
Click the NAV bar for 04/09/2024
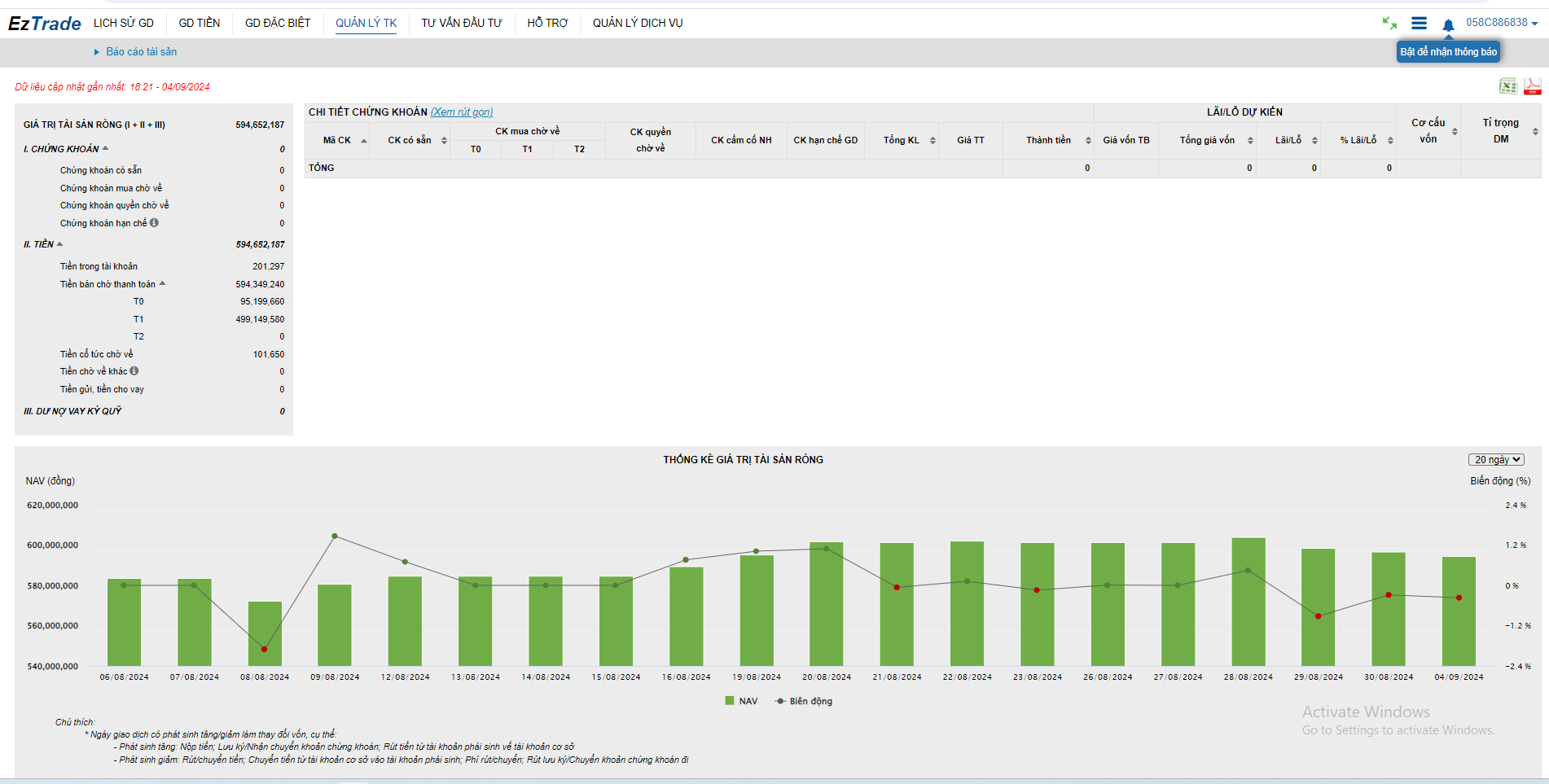point(1459,611)
